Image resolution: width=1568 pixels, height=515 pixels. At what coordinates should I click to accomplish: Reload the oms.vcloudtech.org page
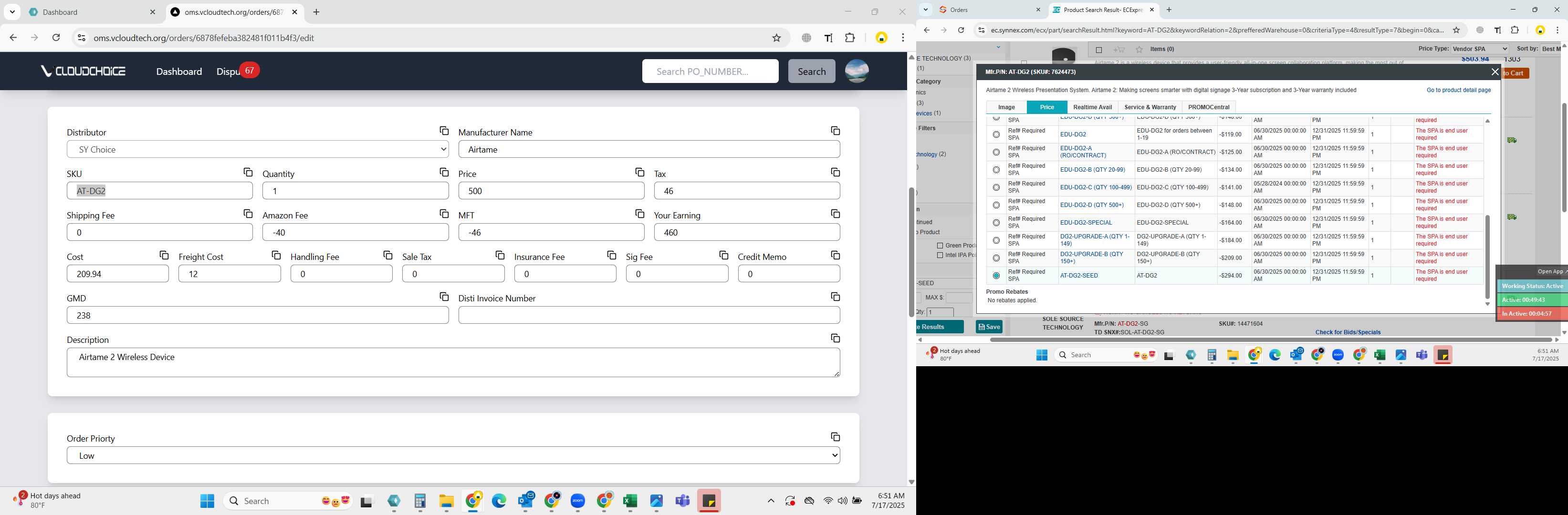pos(56,38)
